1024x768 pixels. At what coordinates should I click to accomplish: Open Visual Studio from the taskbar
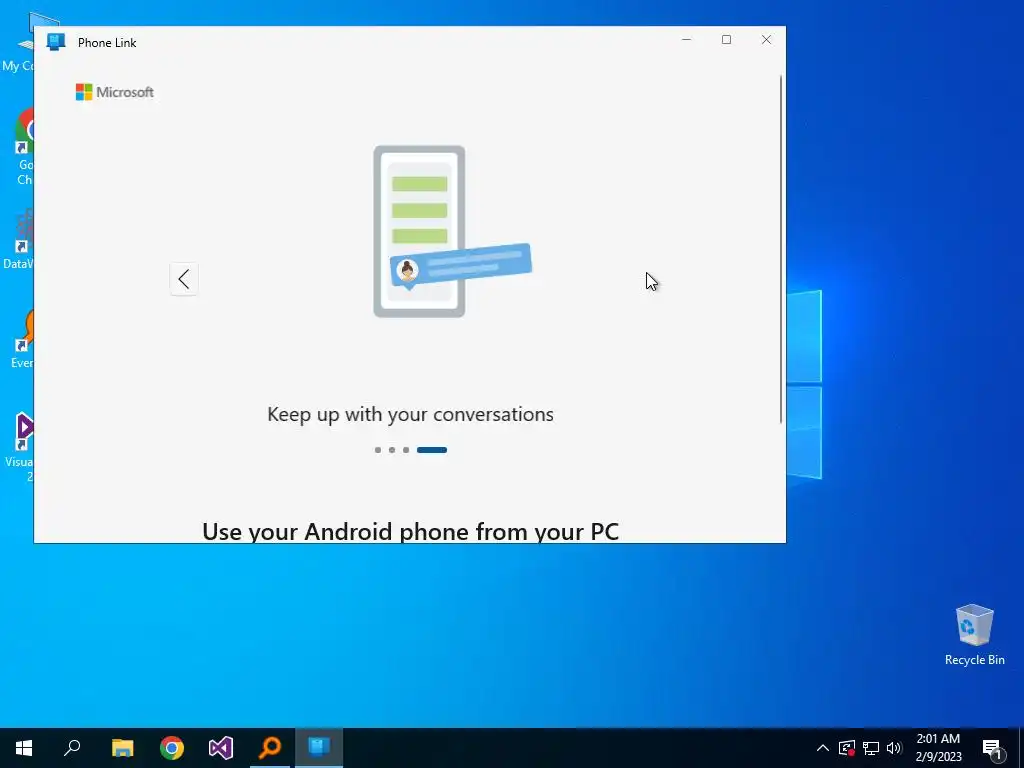(x=221, y=748)
